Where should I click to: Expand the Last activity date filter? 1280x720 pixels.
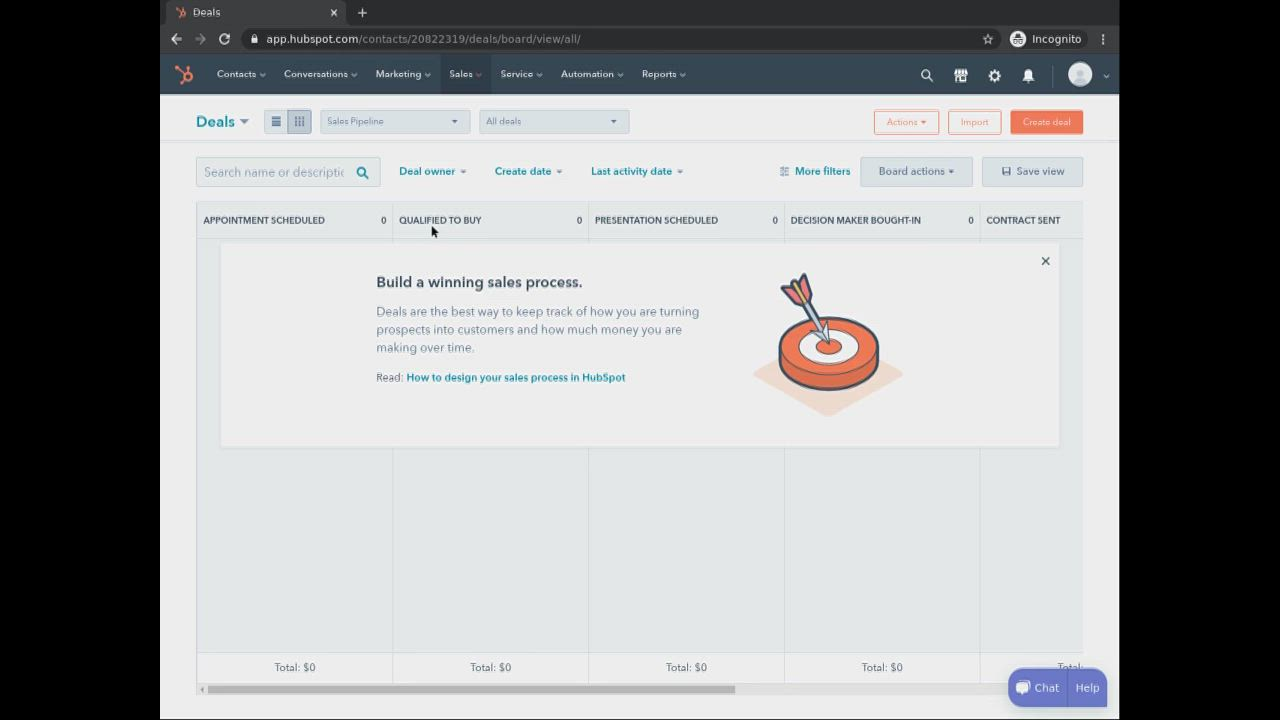637,171
